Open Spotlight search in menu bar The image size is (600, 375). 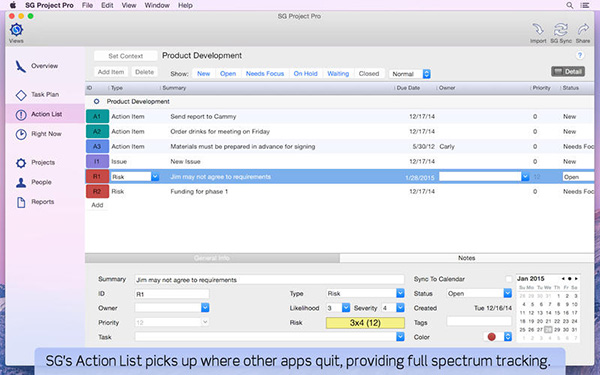[570, 5]
